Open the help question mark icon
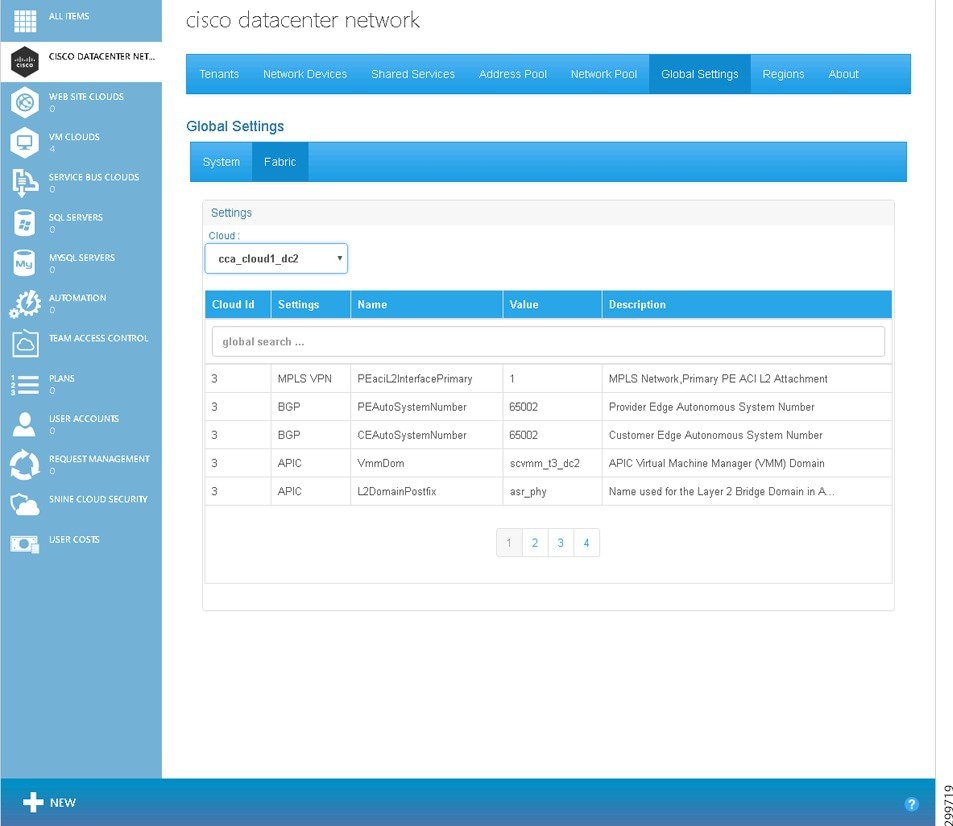The width and height of the screenshot is (953, 826). click(911, 804)
